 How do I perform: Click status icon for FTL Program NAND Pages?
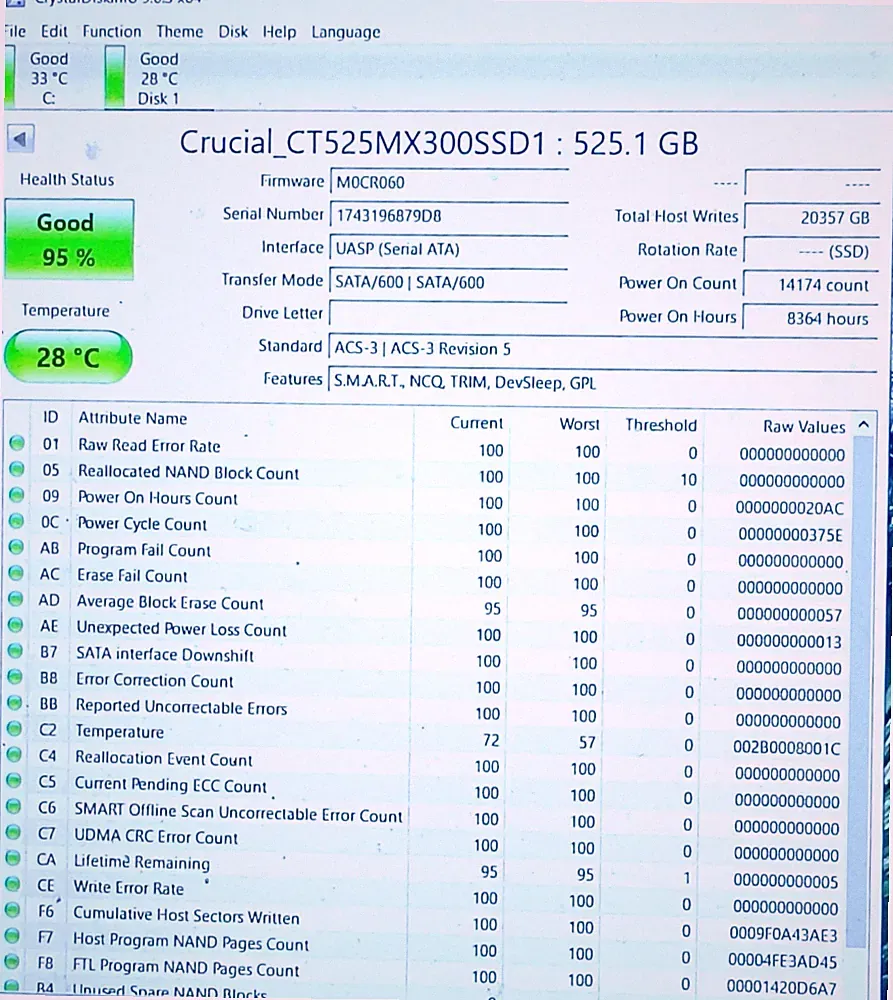[11, 962]
